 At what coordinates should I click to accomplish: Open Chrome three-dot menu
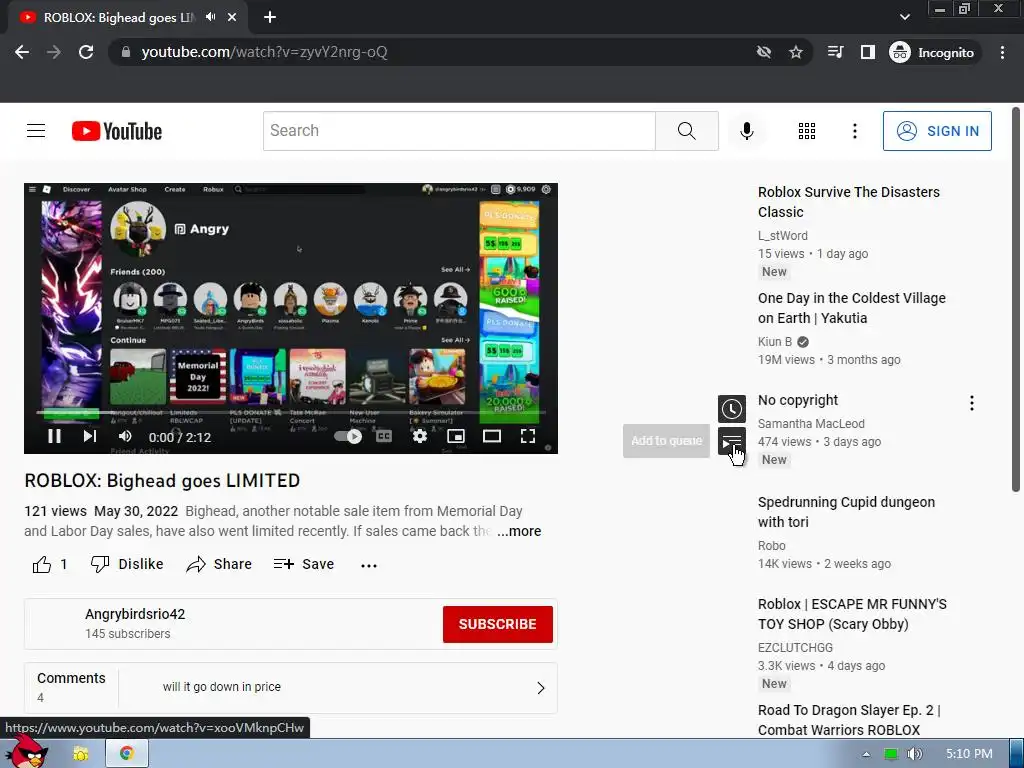coord(1002,52)
